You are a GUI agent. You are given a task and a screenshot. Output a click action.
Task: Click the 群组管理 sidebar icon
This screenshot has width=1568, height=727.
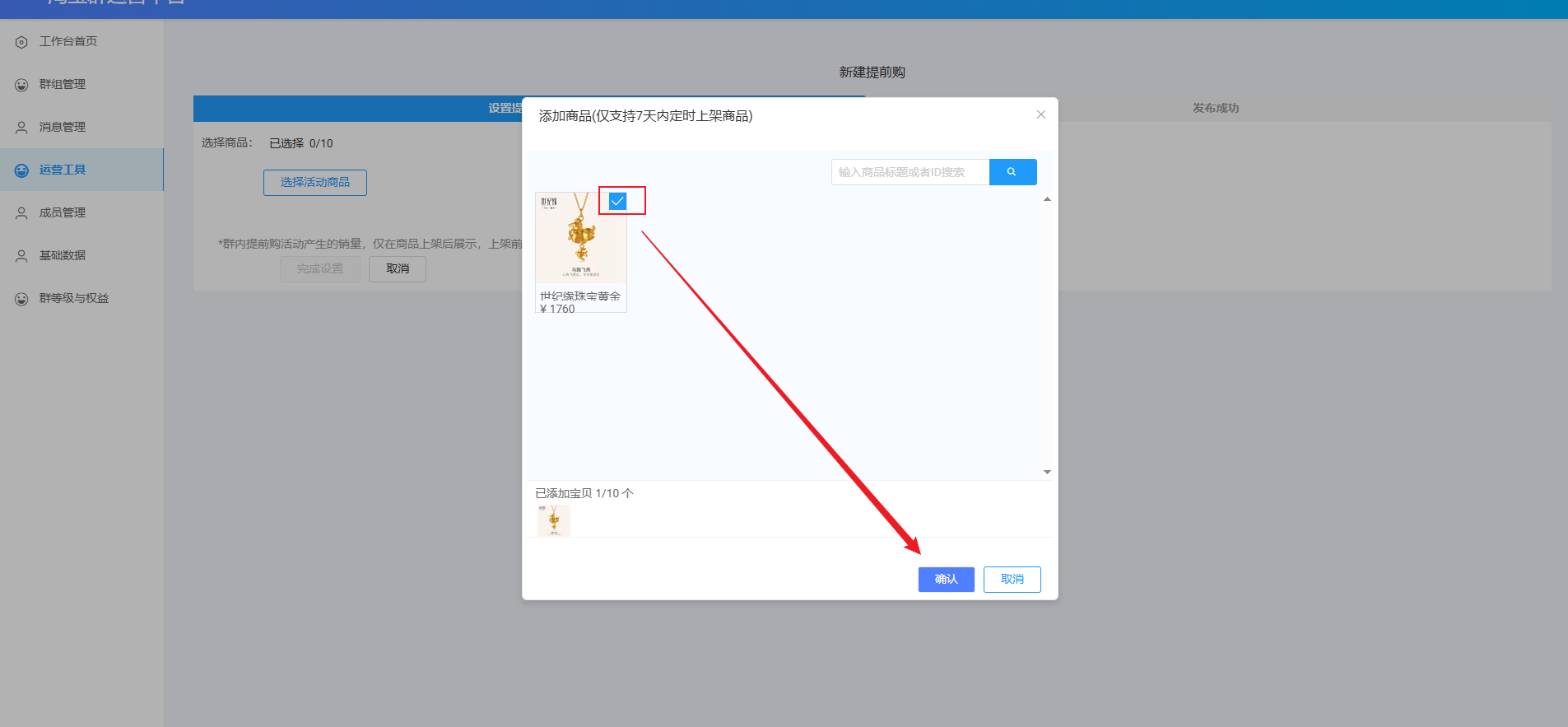click(21, 85)
